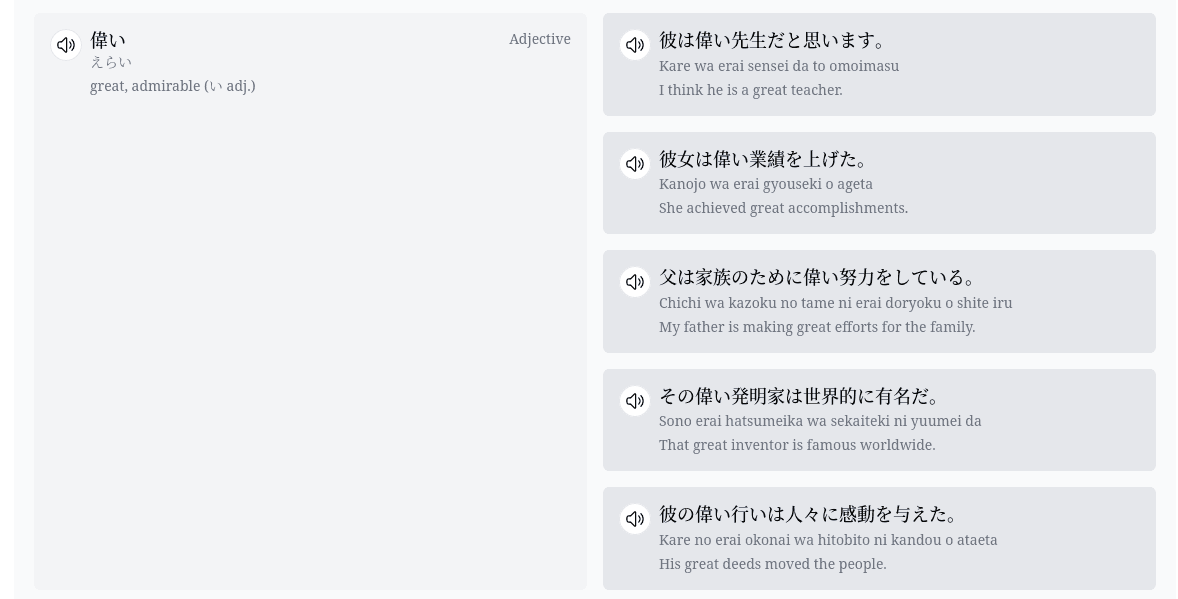This screenshot has width=1178, height=599.
Task: Click the definition text great, admirable
Action: (172, 86)
